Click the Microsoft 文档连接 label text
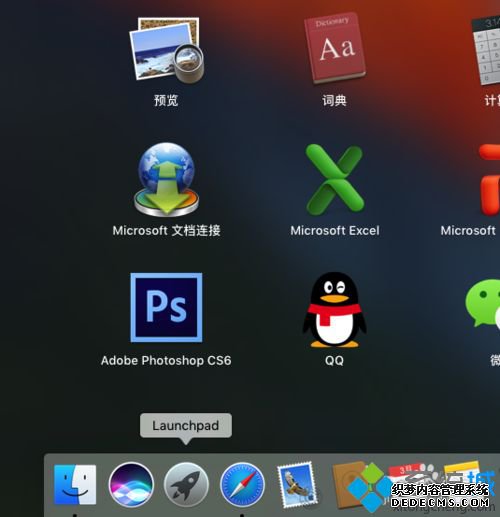The width and height of the screenshot is (500, 517). coord(166,231)
